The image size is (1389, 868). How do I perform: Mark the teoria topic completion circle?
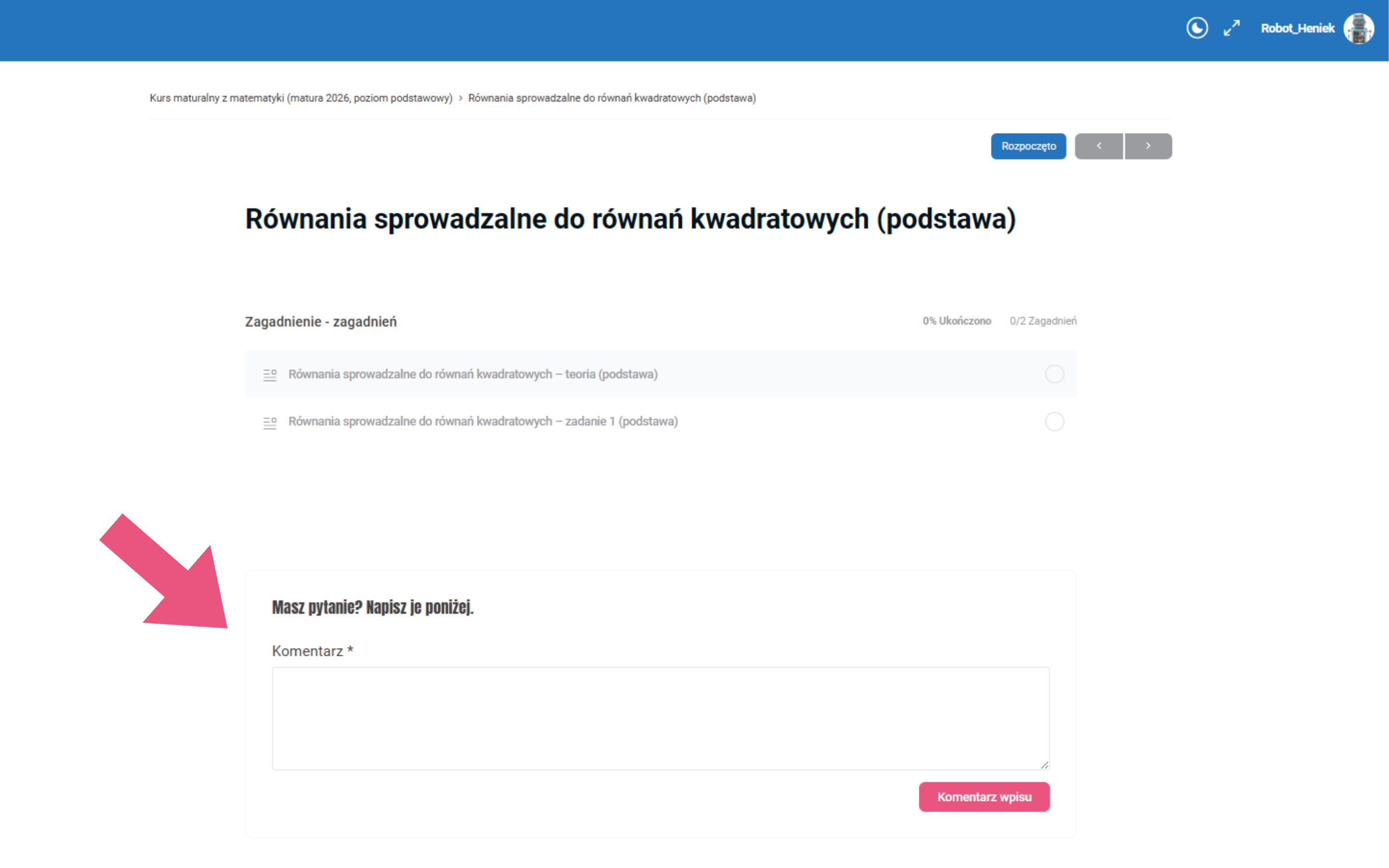coord(1054,374)
